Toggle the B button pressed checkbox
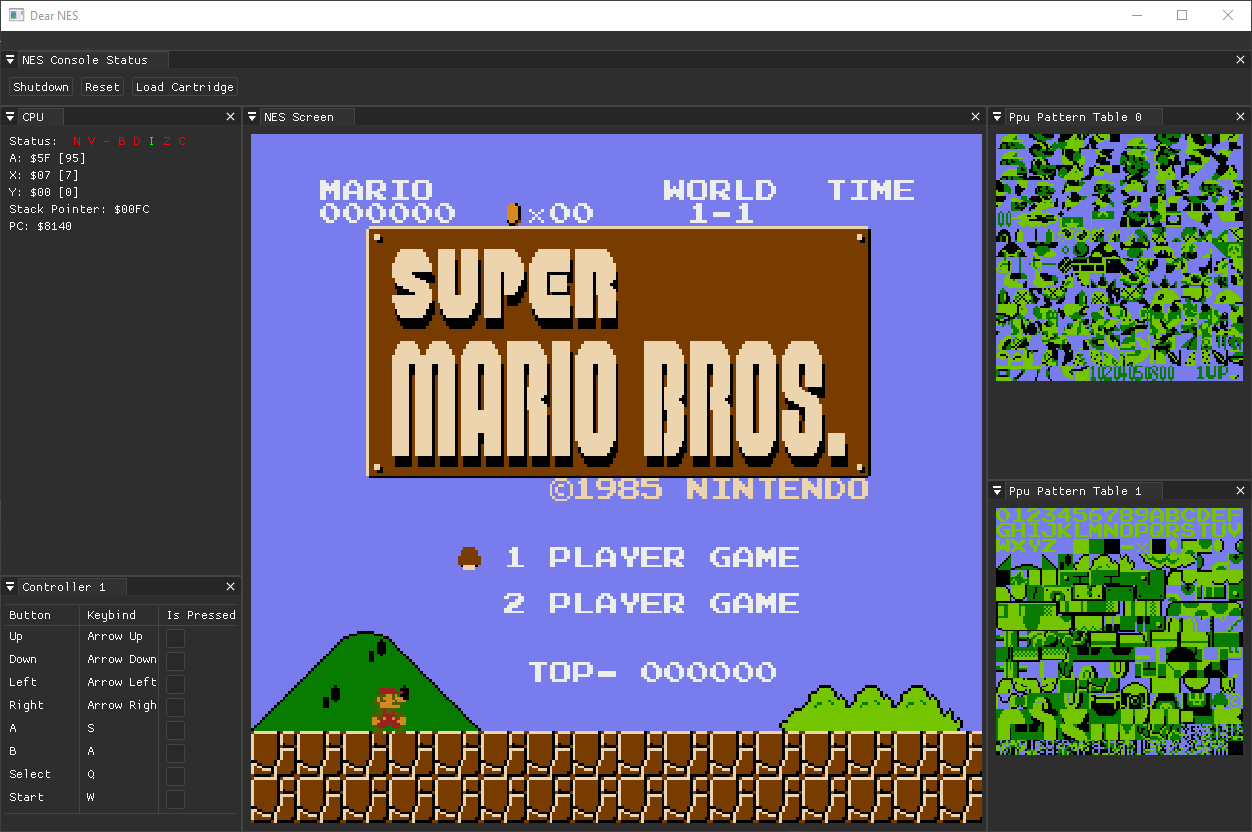Viewport: 1252px width, 832px height. coord(175,753)
